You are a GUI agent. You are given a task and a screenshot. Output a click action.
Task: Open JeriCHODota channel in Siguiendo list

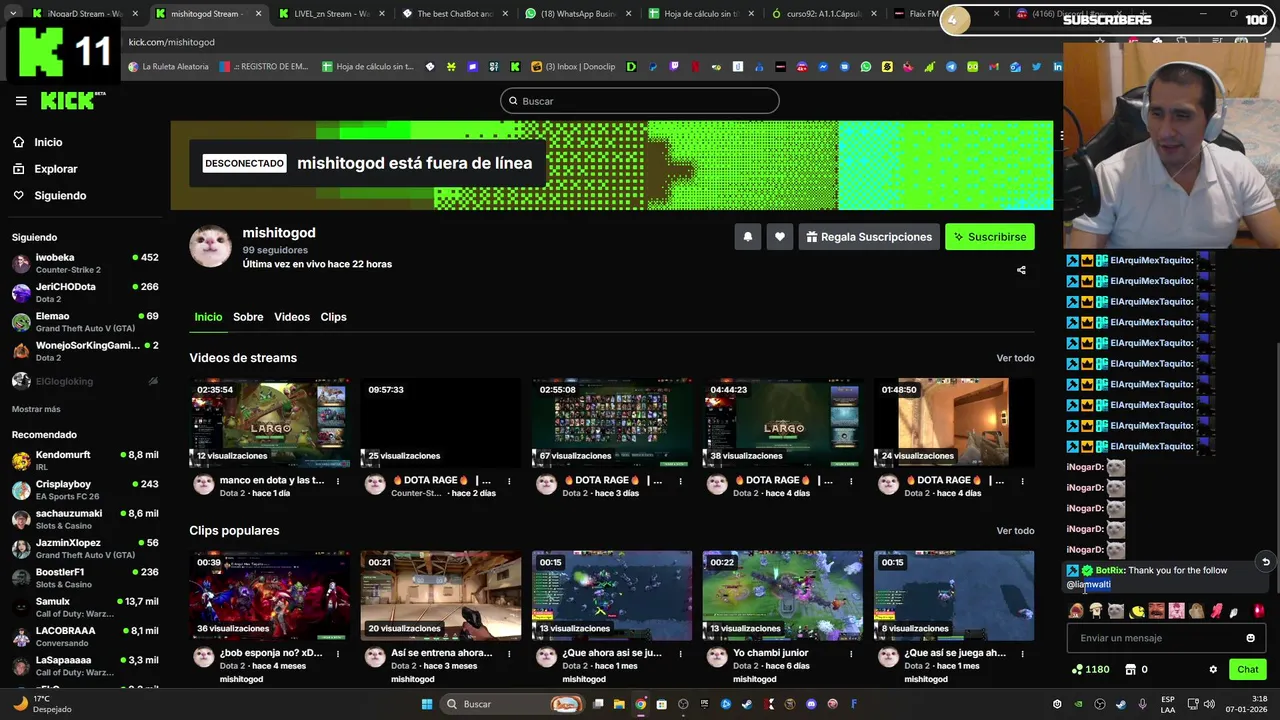[x=85, y=292]
